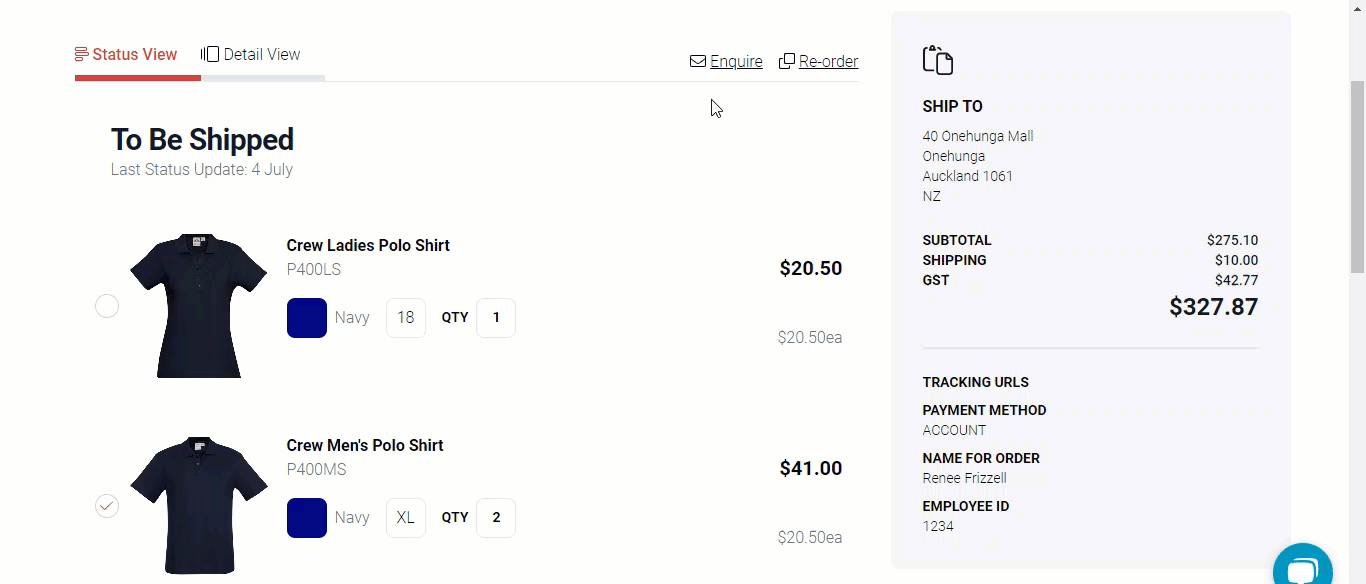Click the Enquire link
Viewport: 1366px width, 584px height.
point(736,62)
